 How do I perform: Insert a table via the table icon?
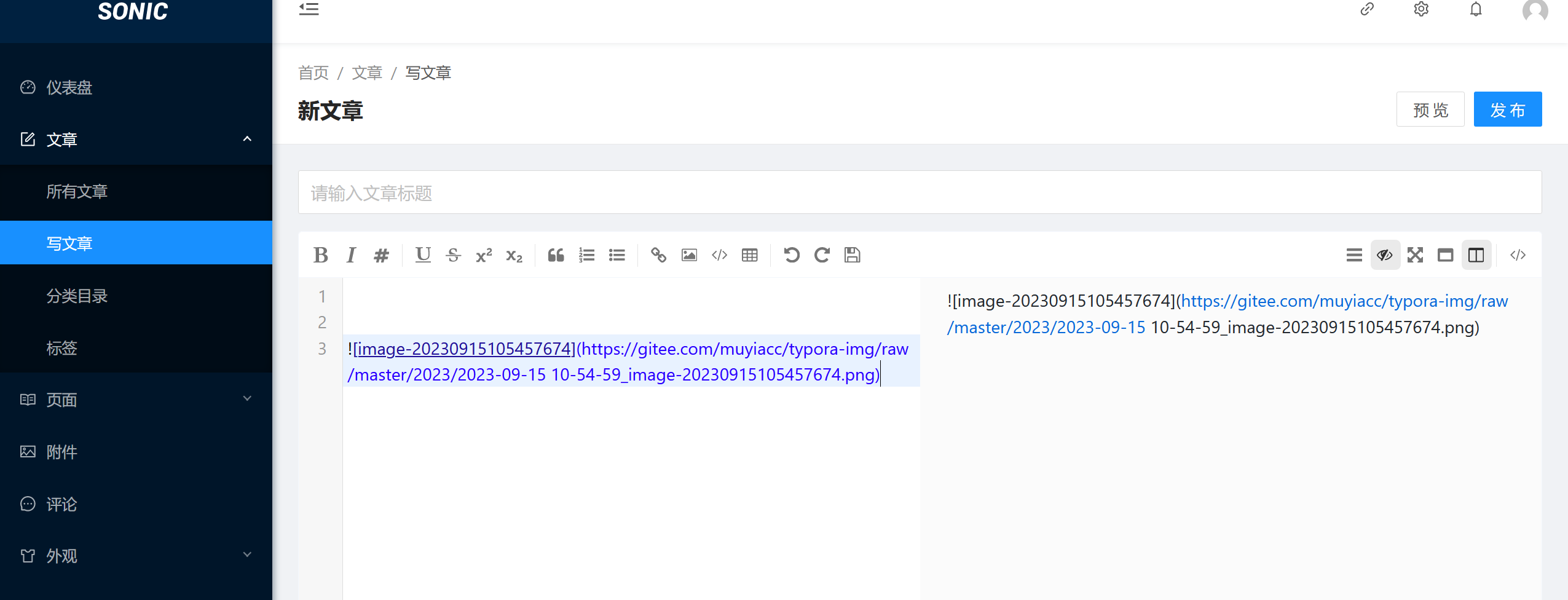pyautogui.click(x=750, y=255)
